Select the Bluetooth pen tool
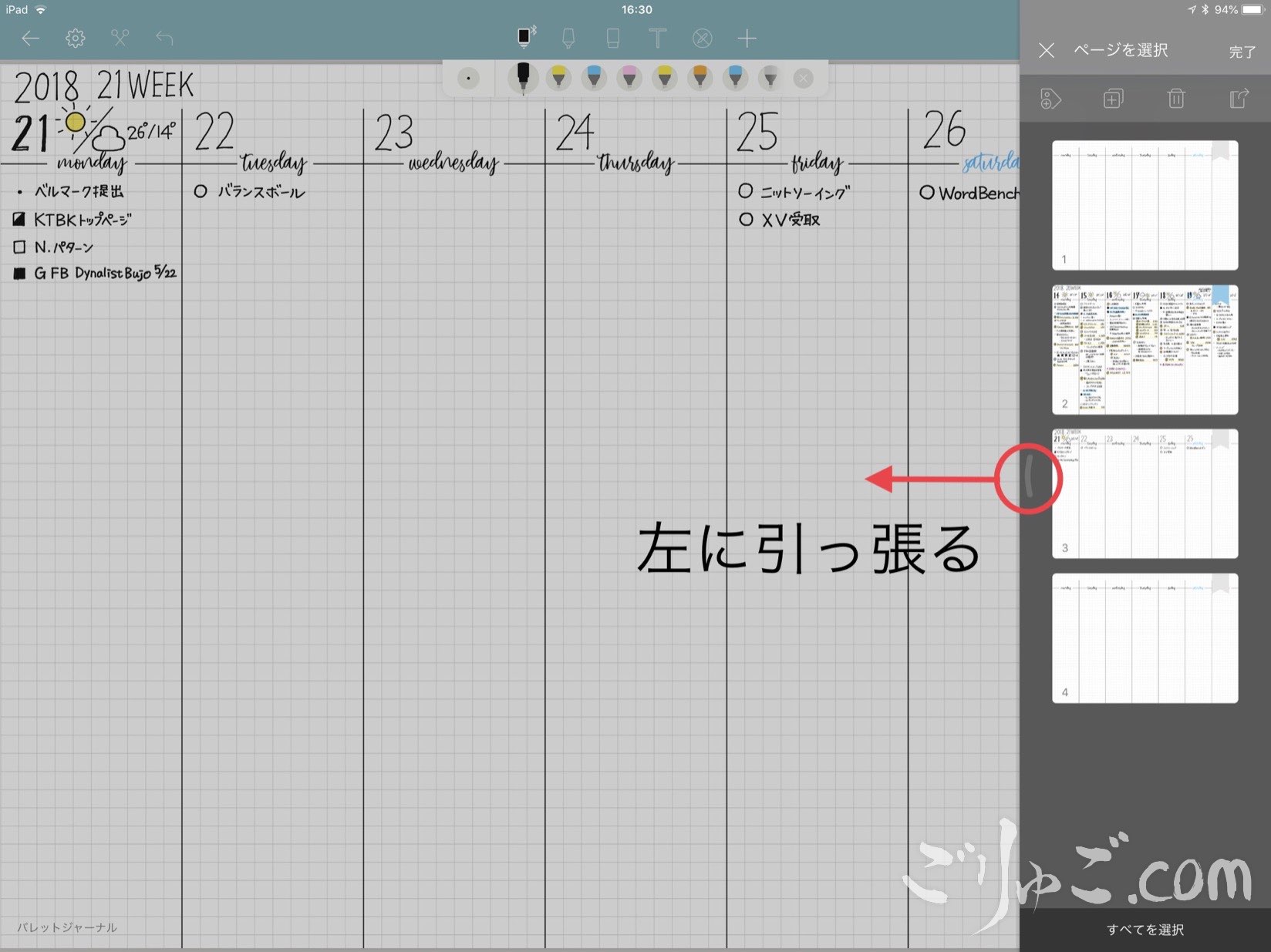Image resolution: width=1271 pixels, height=952 pixels. [x=525, y=37]
